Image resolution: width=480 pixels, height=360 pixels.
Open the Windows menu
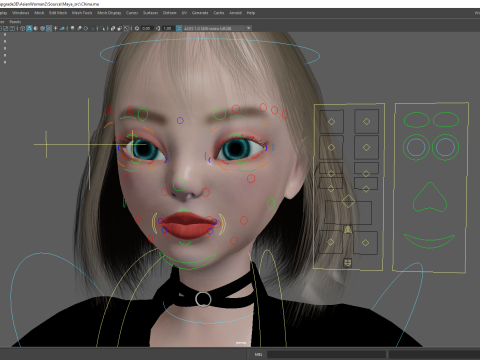click(21, 13)
